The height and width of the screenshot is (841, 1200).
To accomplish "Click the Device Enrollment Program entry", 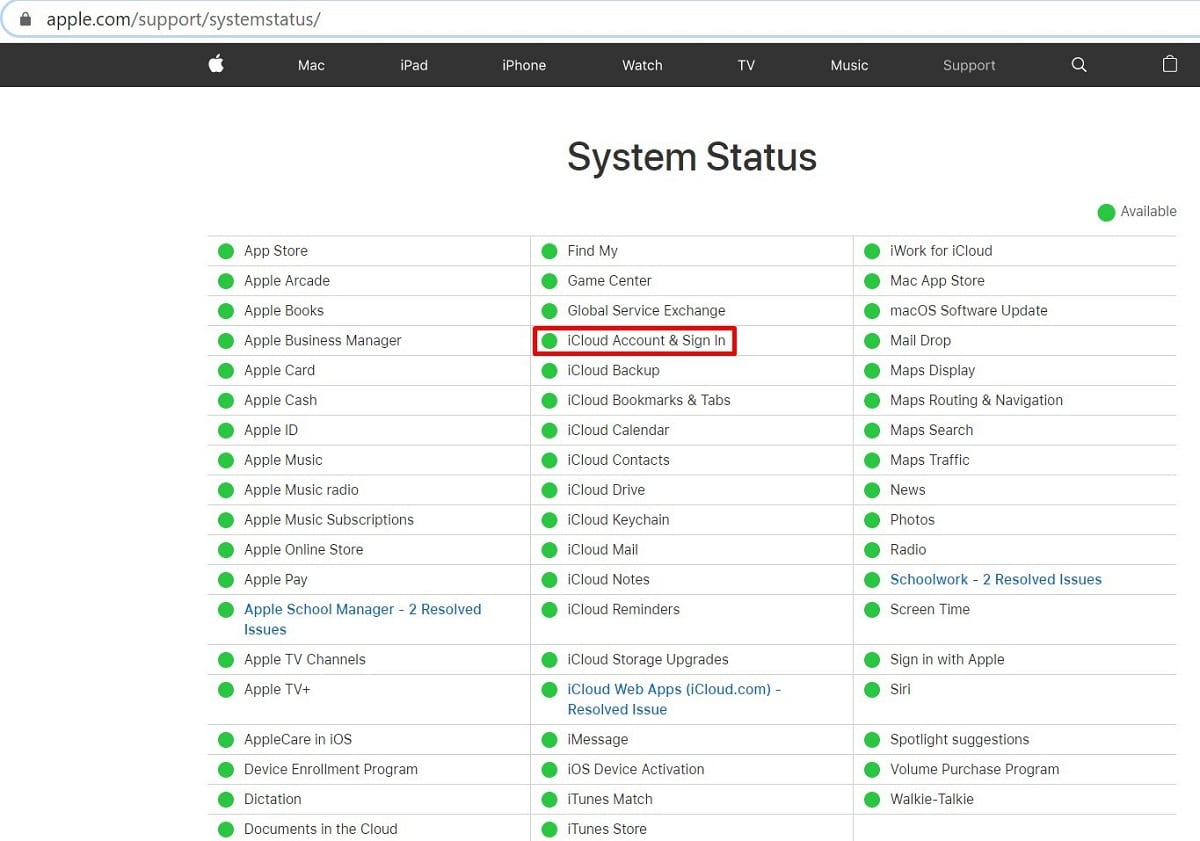I will (x=331, y=769).
